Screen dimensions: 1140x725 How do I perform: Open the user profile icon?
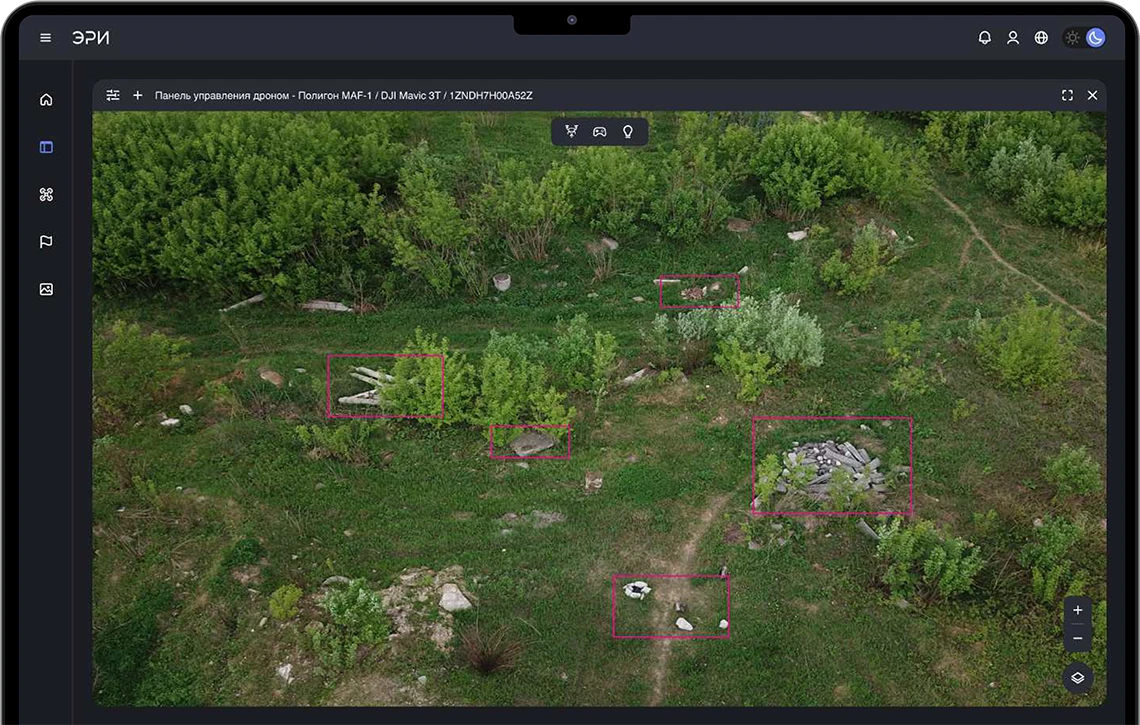click(1013, 38)
